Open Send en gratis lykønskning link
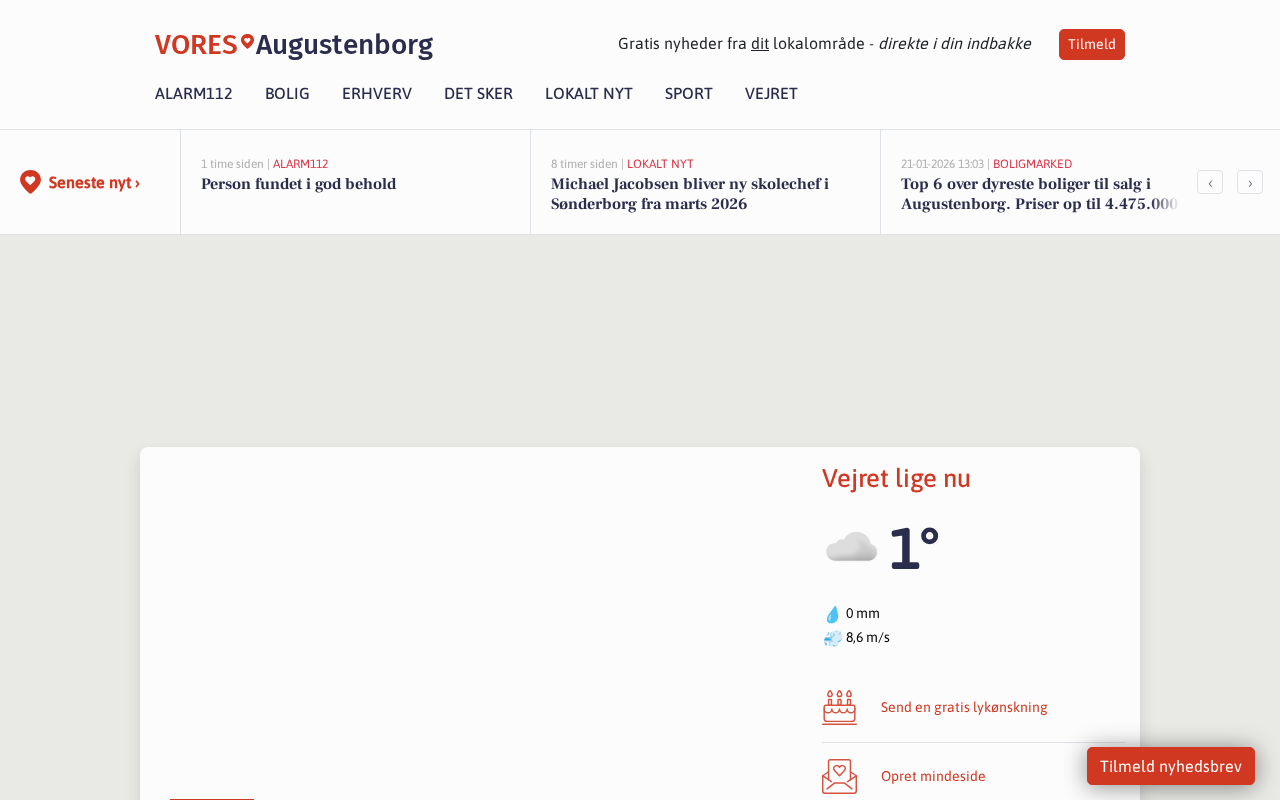 click(x=964, y=707)
